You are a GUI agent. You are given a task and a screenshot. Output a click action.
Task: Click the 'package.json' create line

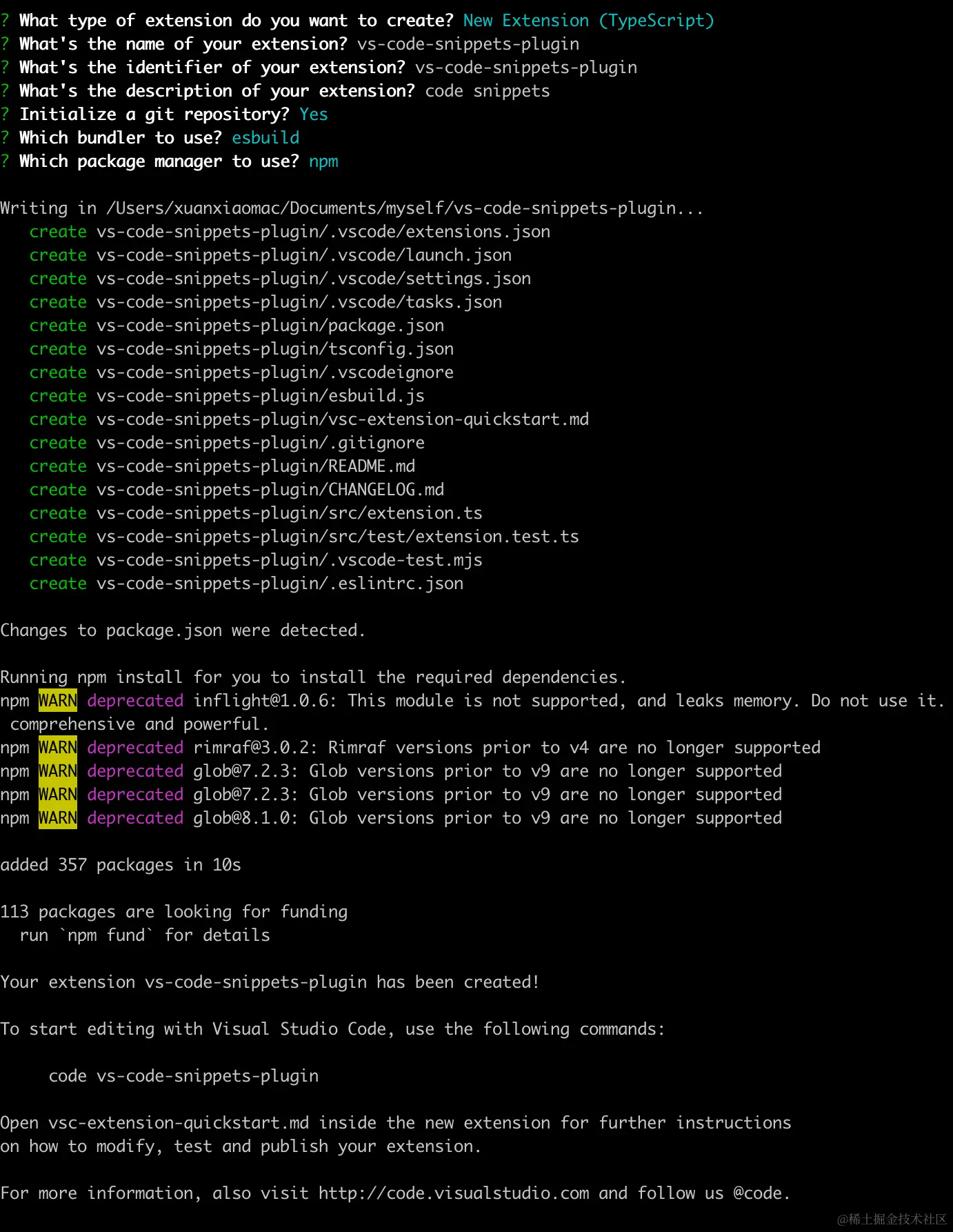point(237,326)
